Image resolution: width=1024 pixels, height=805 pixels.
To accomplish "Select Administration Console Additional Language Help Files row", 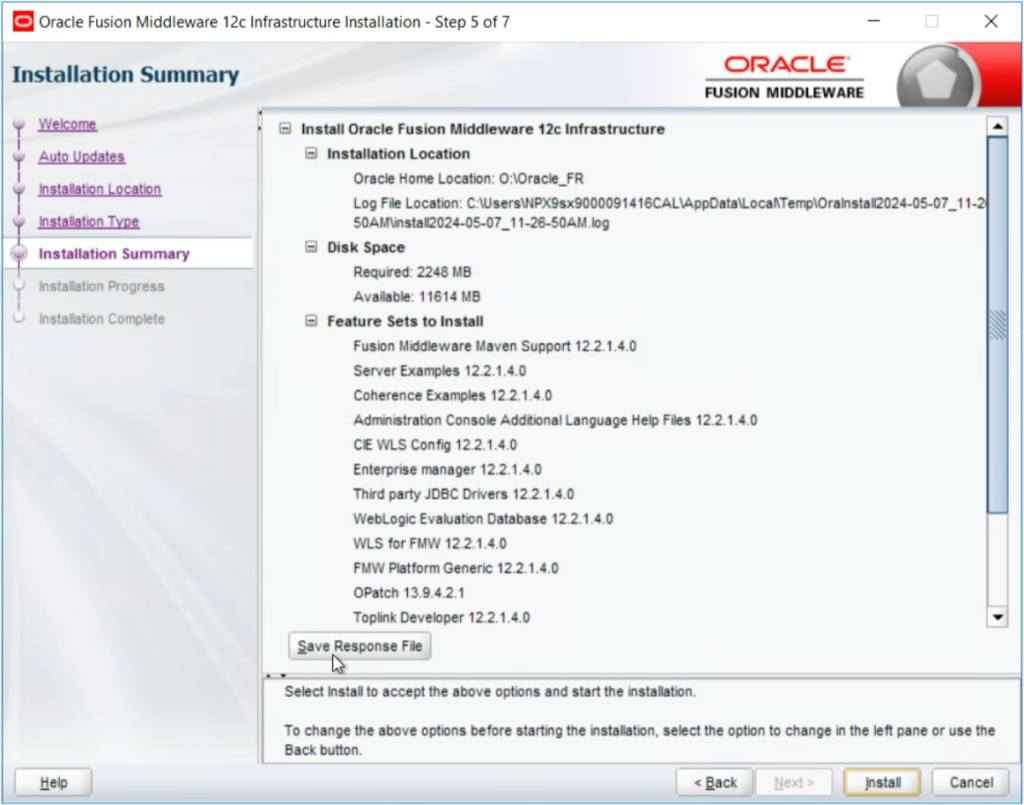I will (x=555, y=420).
